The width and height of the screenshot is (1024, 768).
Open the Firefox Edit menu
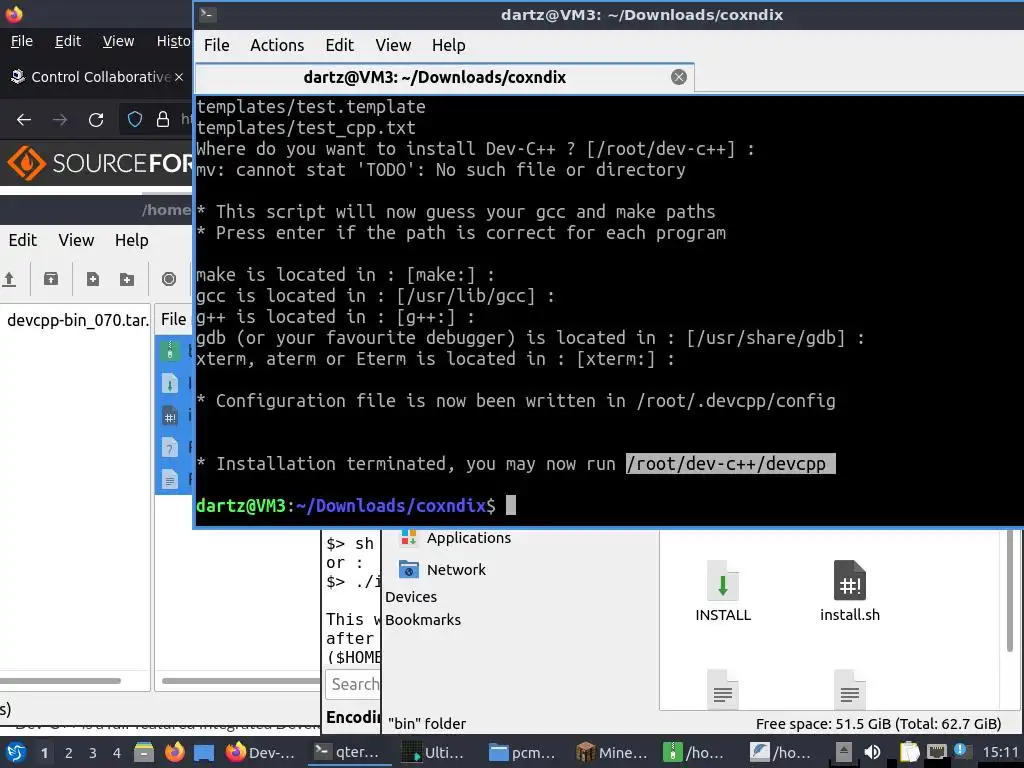(68, 41)
